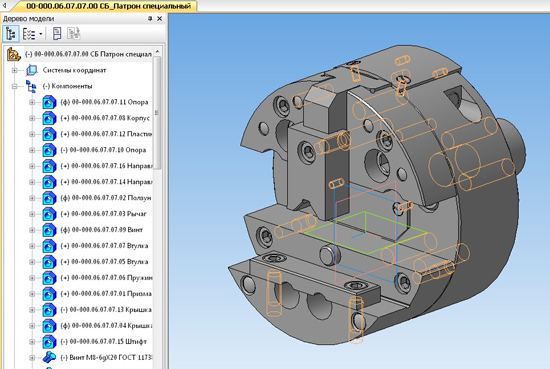Click the bolt icon of Винт M8-6gX20
The image size is (550, 369).
[49, 357]
